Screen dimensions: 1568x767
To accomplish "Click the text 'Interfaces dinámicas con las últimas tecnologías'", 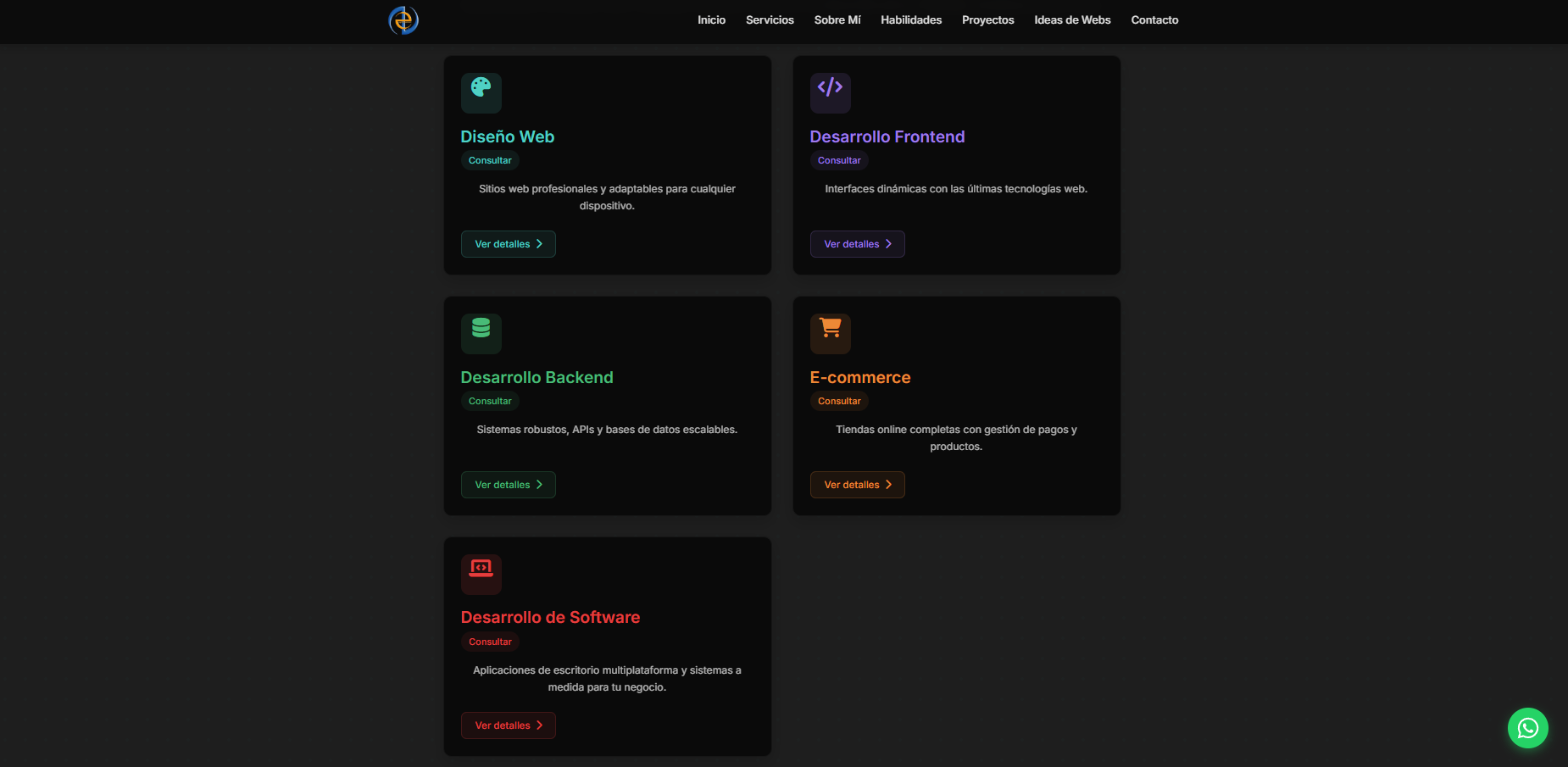I will click(942, 189).
